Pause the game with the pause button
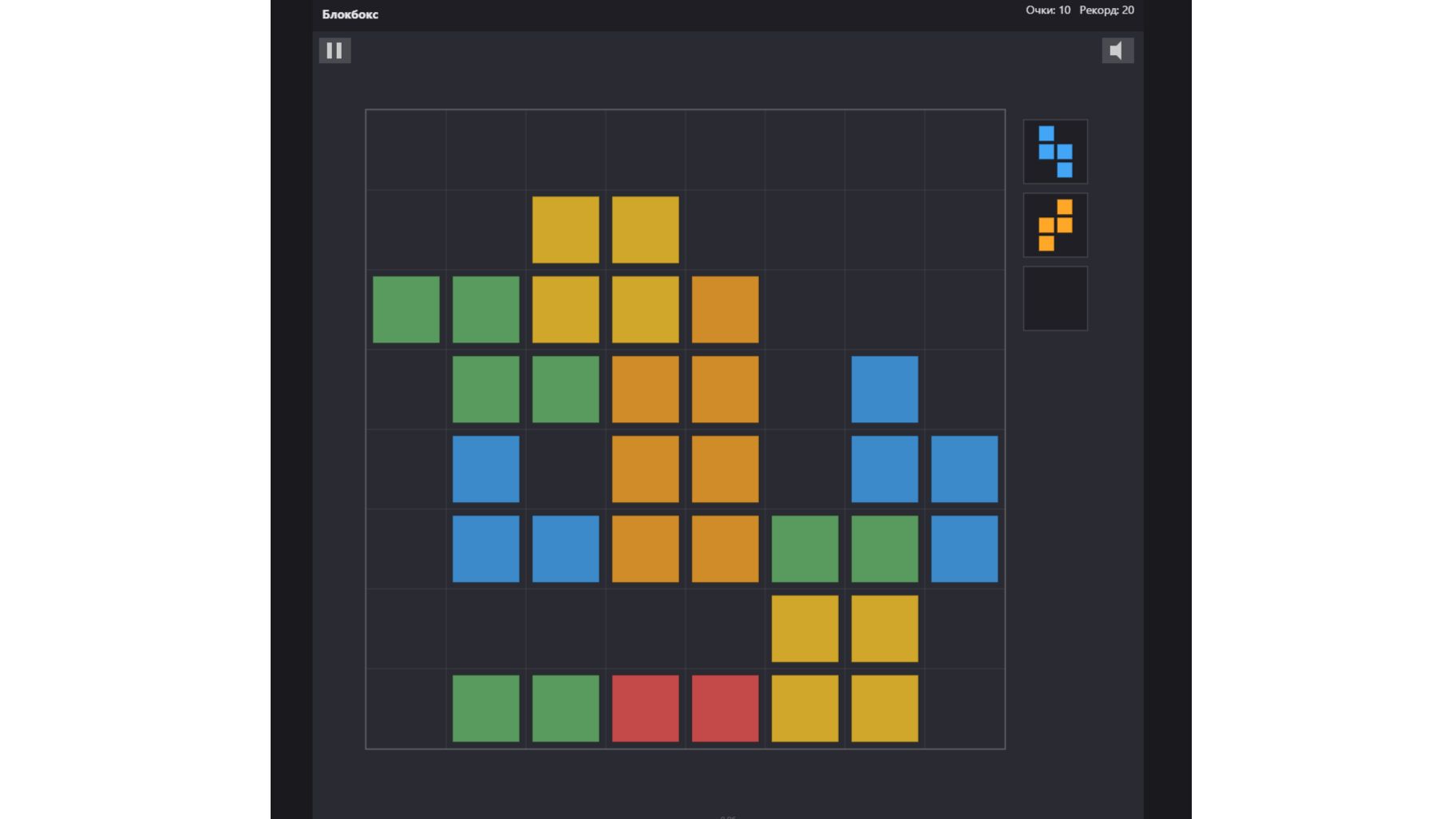This screenshot has height=819, width=1456. (334, 50)
